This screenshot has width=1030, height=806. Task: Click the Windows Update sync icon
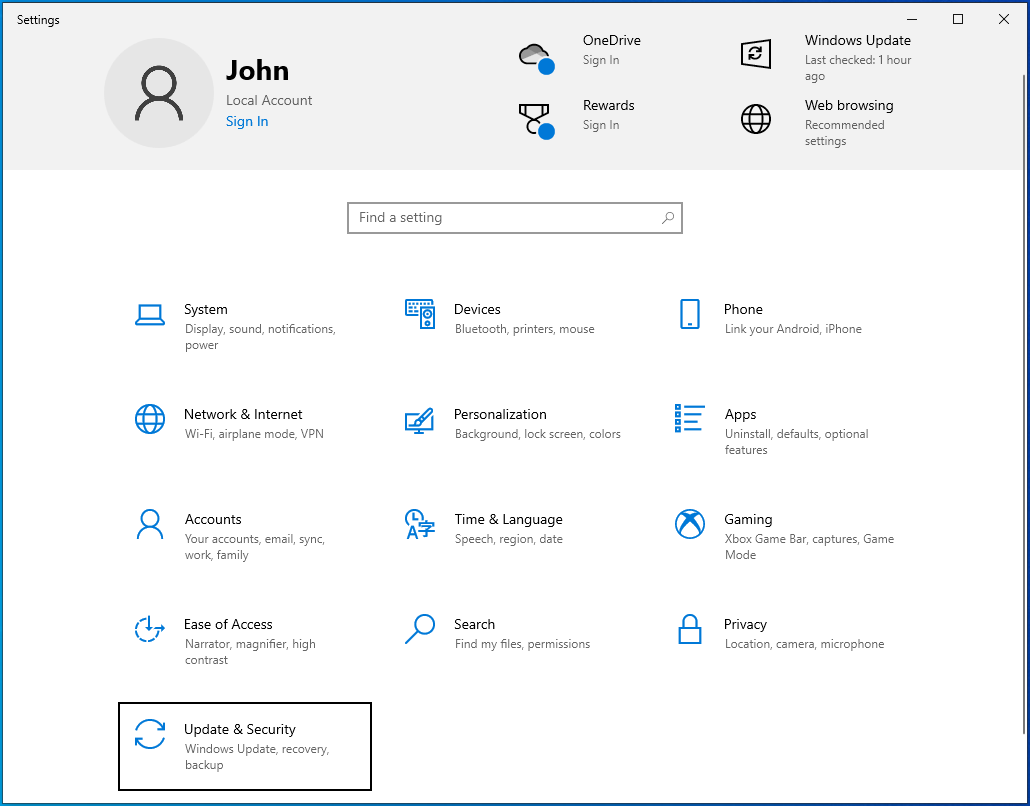coord(756,54)
